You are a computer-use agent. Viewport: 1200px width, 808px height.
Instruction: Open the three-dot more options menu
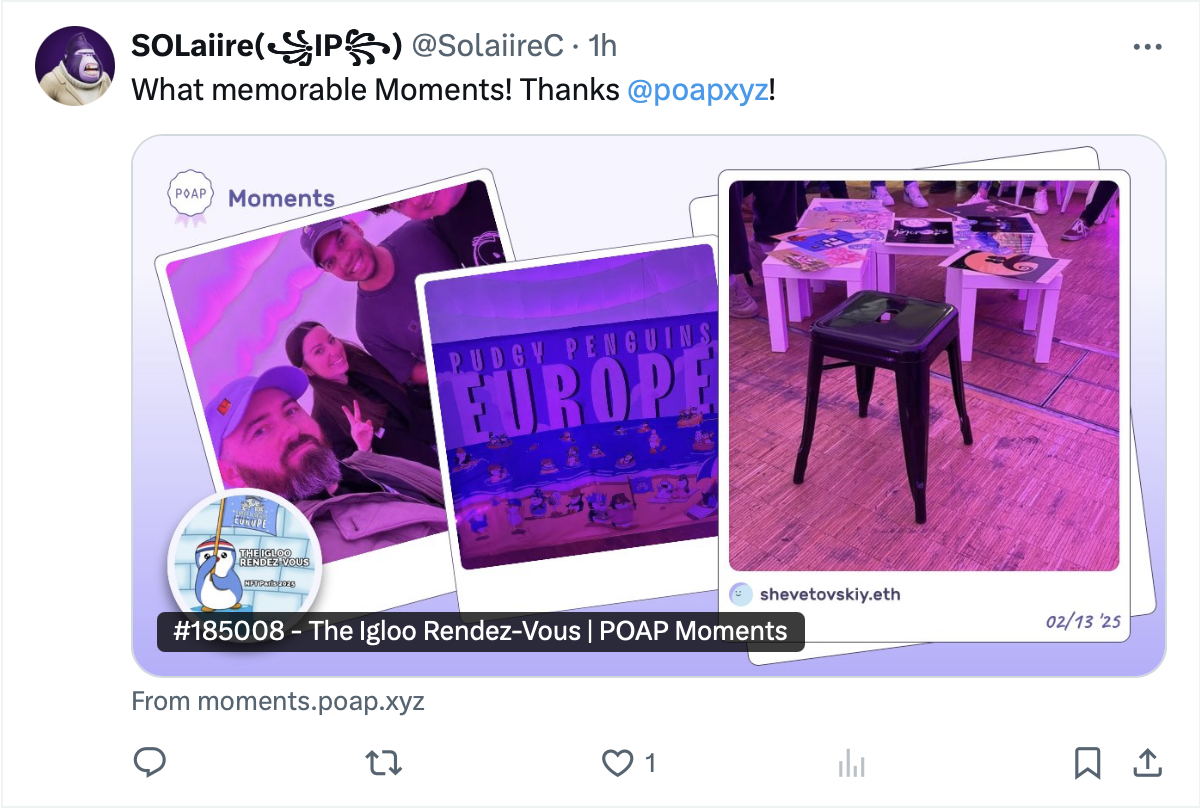(1146, 47)
